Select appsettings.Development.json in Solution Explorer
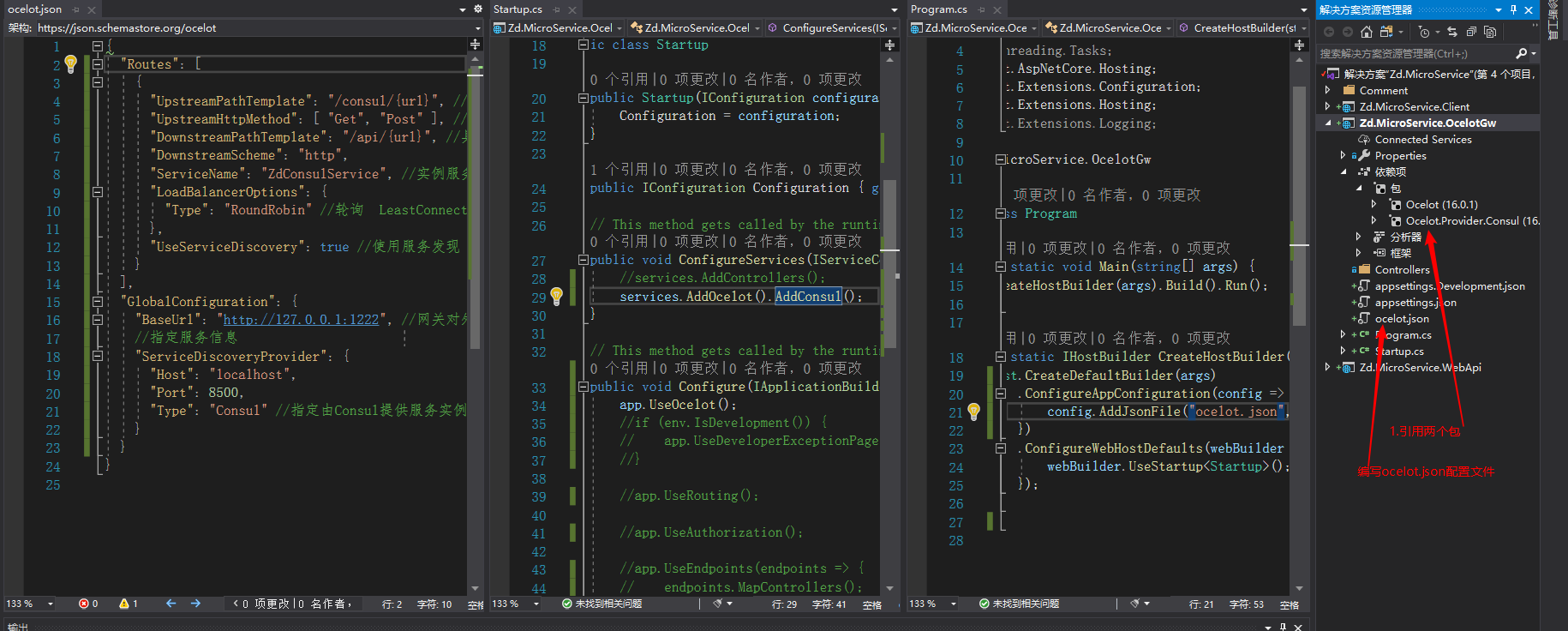The height and width of the screenshot is (631, 1568). pos(1450,285)
